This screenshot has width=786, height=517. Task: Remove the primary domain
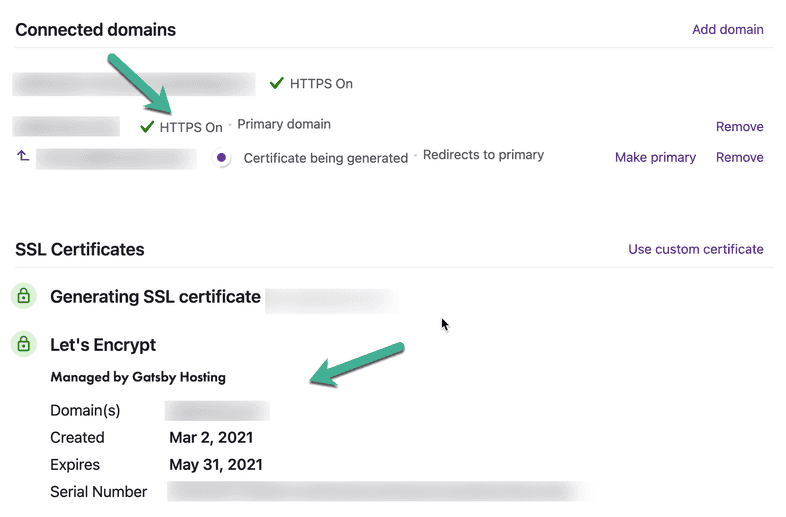[739, 127]
